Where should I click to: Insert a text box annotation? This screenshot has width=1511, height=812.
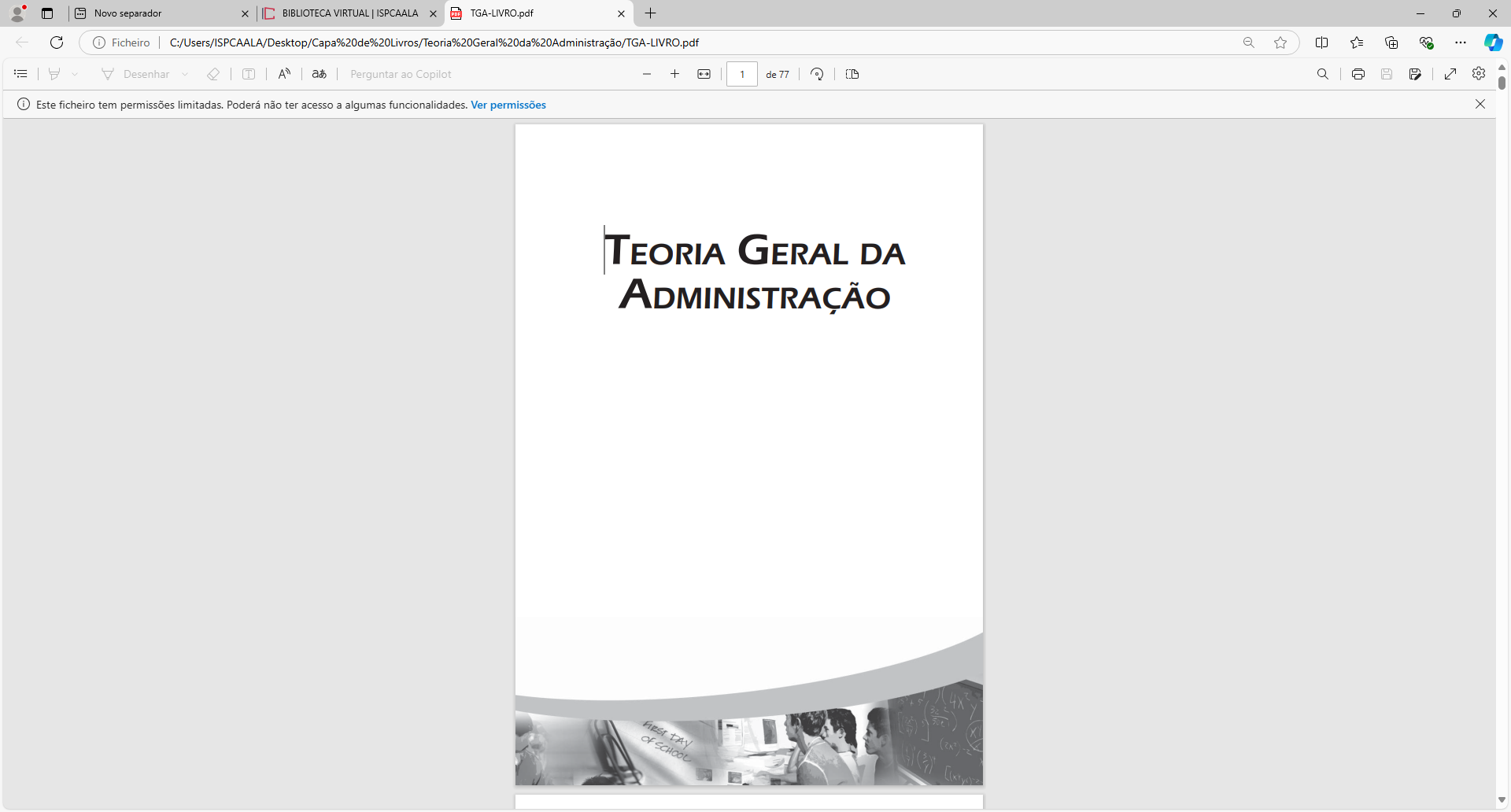pos(249,73)
